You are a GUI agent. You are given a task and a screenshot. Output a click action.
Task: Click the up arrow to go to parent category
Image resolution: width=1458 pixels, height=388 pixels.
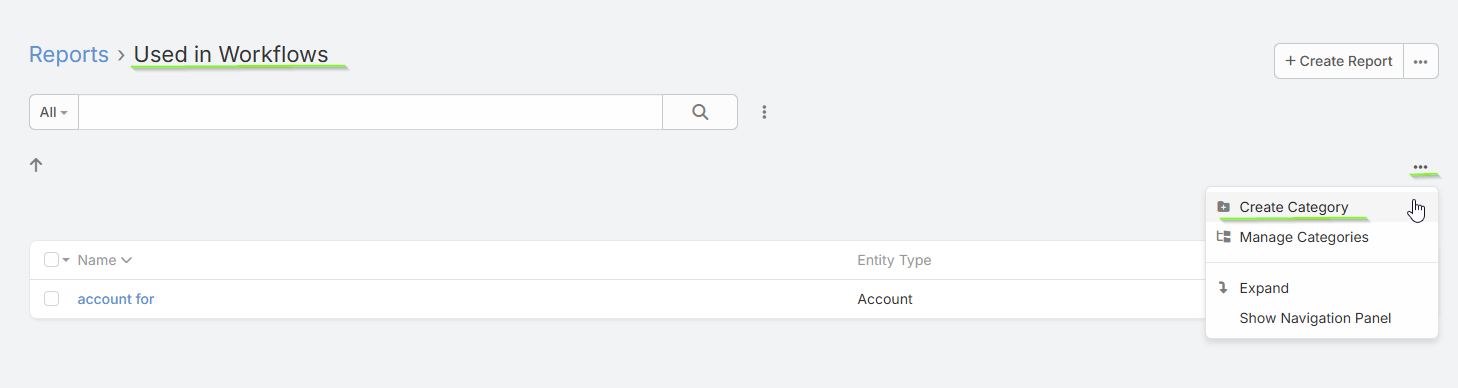pyautogui.click(x=36, y=165)
